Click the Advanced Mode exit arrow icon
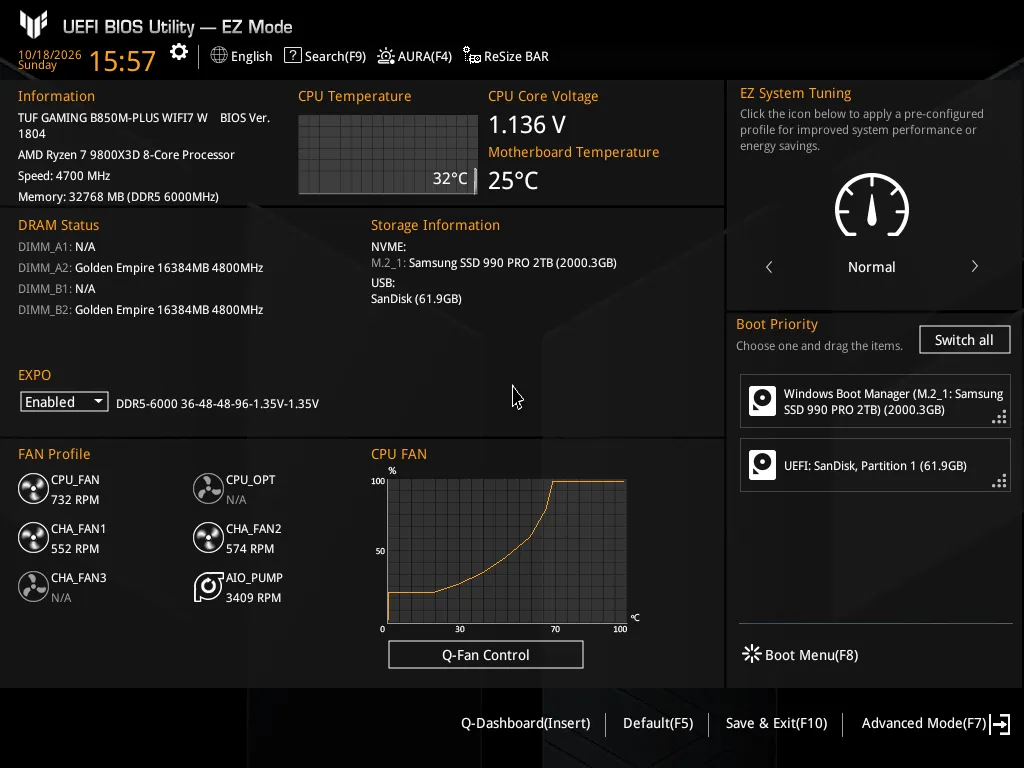 point(1000,724)
